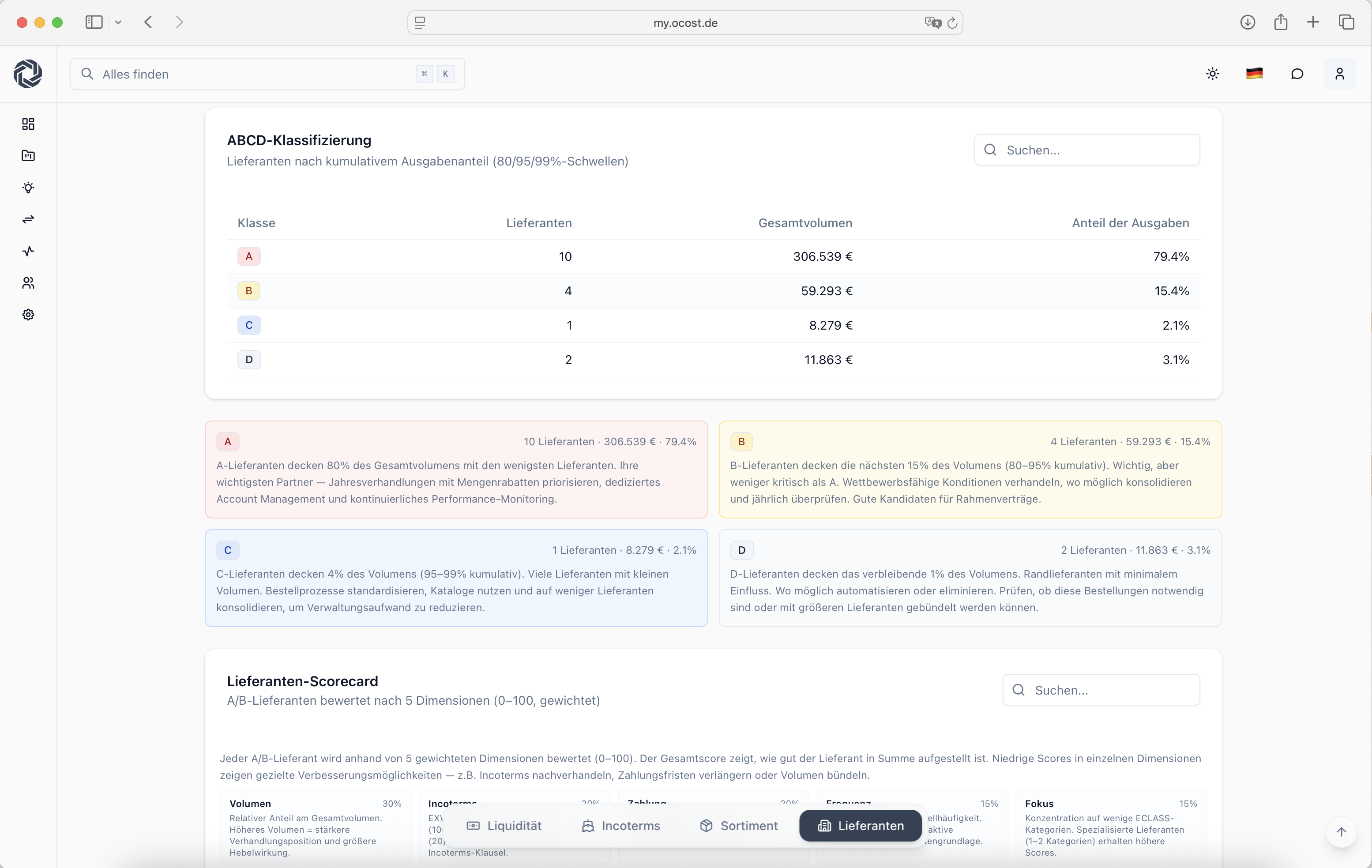Viewport: 1372px width, 868px height.
Task: Open the folder chart icon in sidebar
Action: 28,156
